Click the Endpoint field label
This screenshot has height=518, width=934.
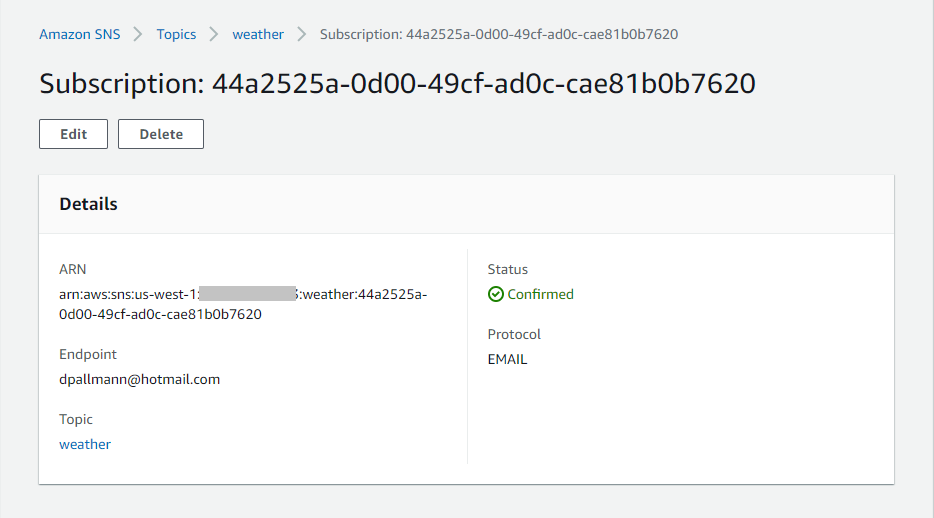(x=88, y=354)
